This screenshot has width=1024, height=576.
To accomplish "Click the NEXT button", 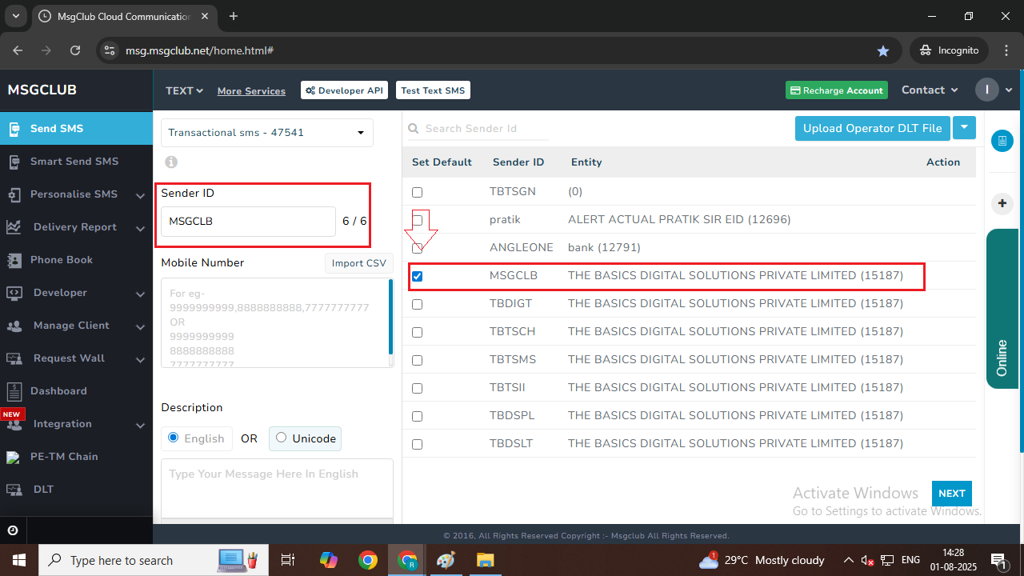I will pos(952,494).
